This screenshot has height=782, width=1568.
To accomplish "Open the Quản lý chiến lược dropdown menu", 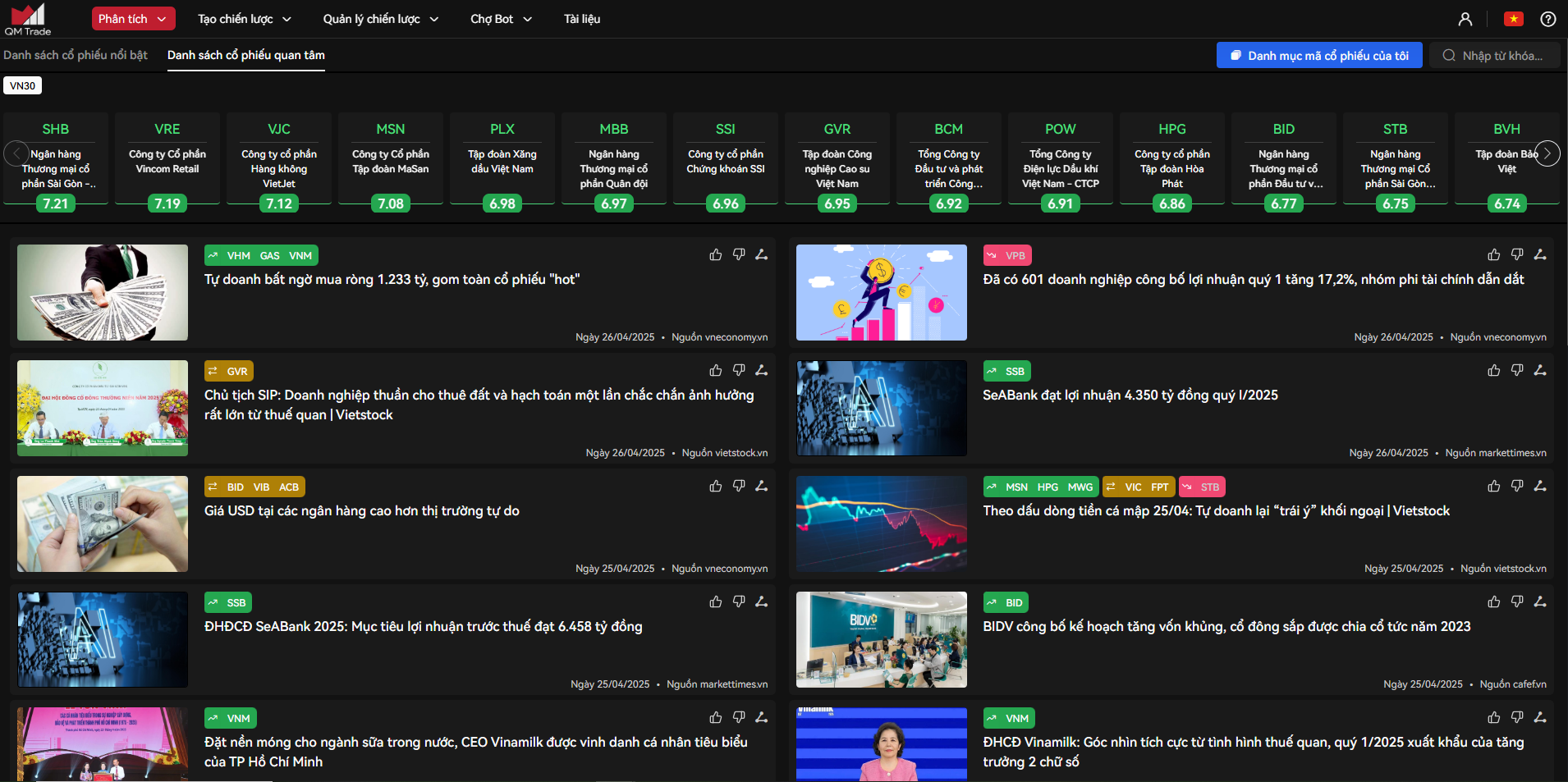I will [x=381, y=19].
